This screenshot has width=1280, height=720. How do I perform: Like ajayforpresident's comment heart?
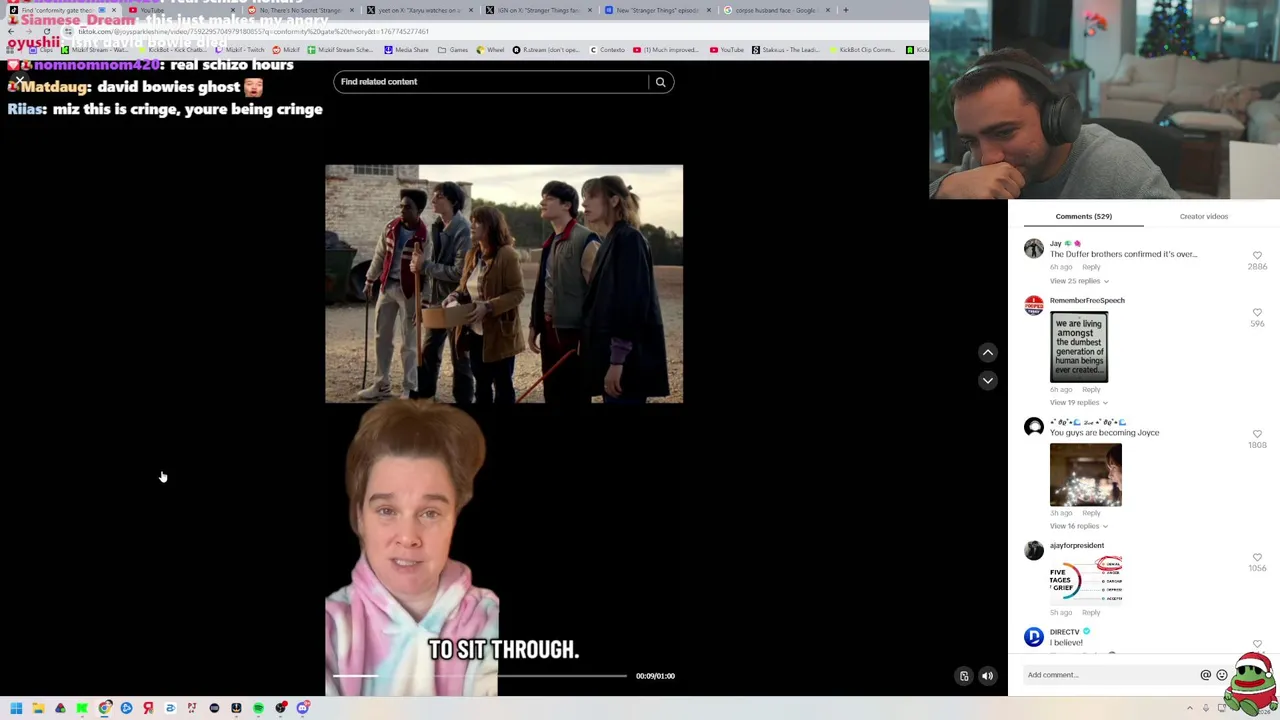[x=1257, y=557]
